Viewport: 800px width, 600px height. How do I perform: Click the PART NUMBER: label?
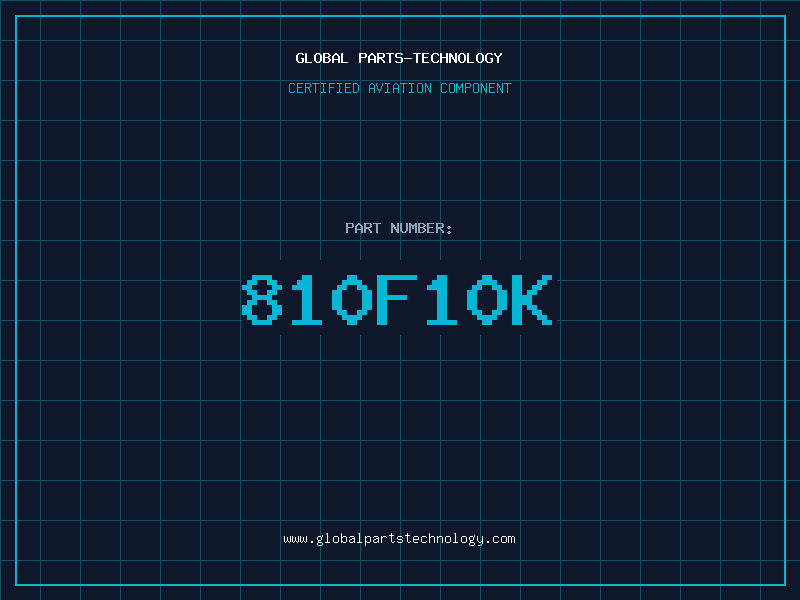pos(399,228)
